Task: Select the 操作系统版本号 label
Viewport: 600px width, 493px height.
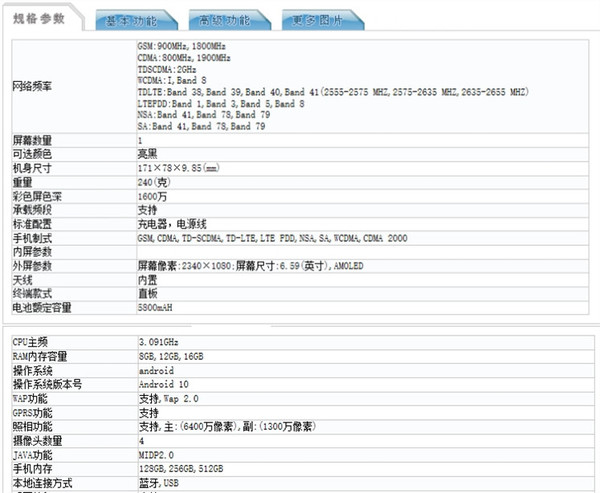Action: click(47, 384)
